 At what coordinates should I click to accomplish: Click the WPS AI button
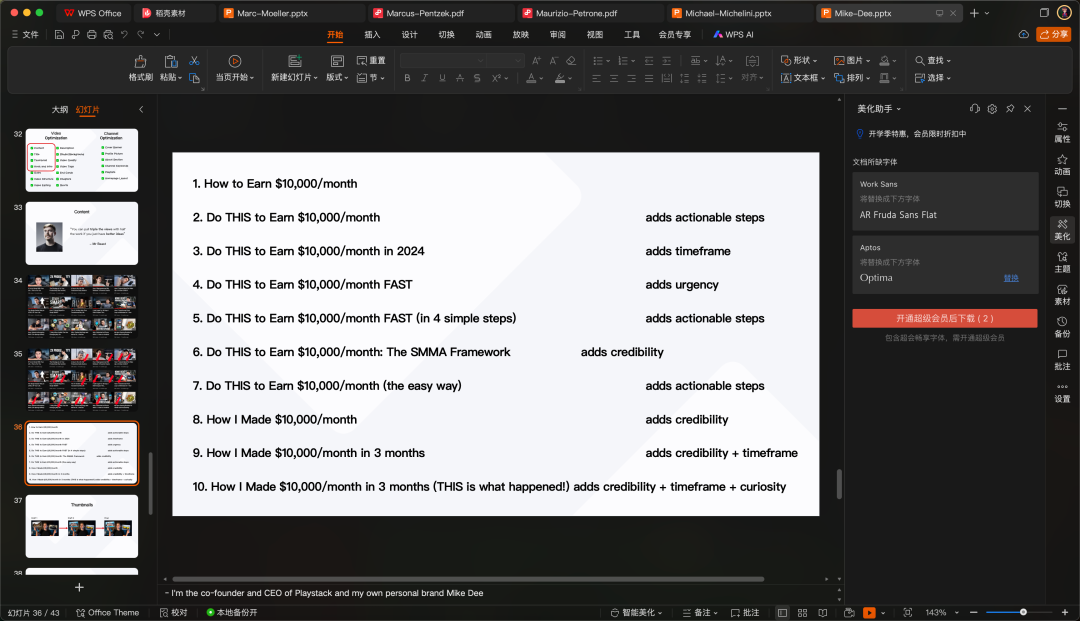733,34
